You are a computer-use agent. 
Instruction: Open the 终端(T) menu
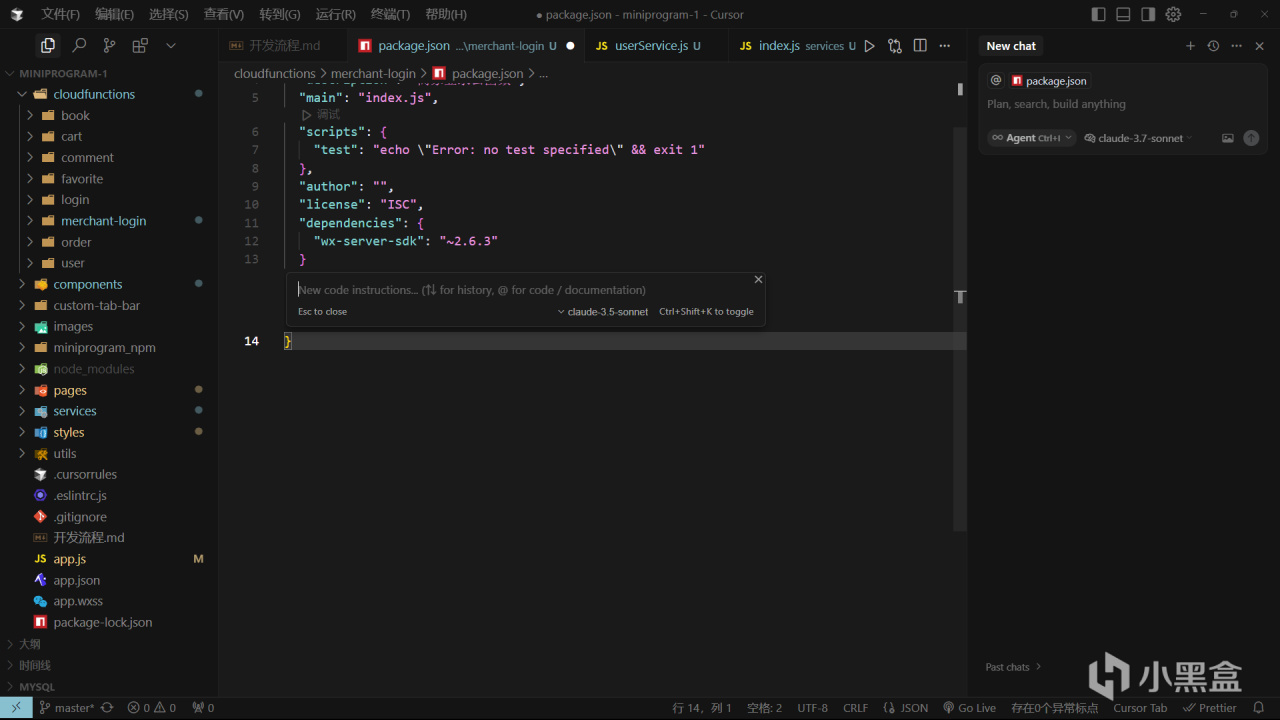click(x=390, y=14)
